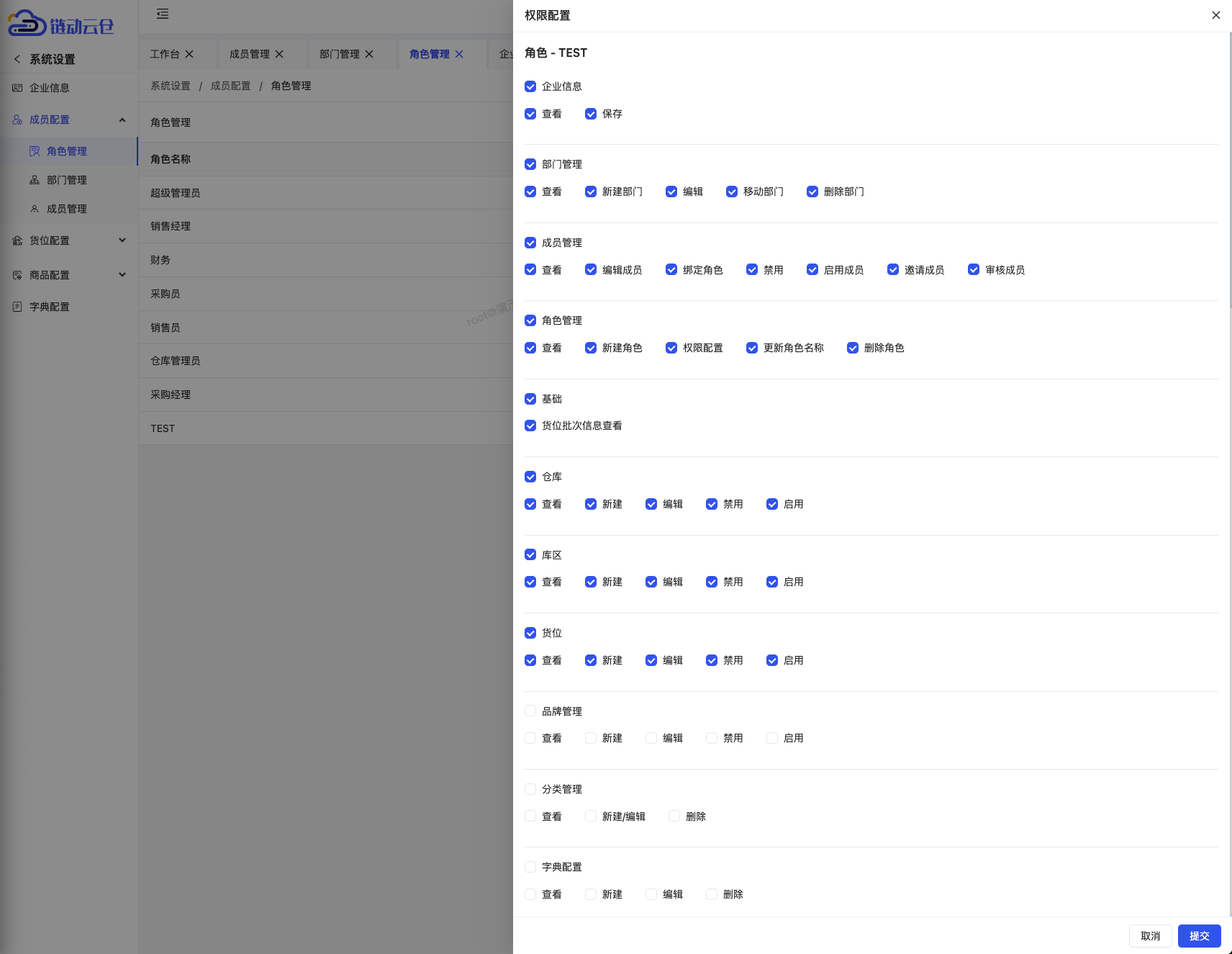Expand the 商品配置 sidebar menu
The image size is (1232, 954).
(x=122, y=275)
